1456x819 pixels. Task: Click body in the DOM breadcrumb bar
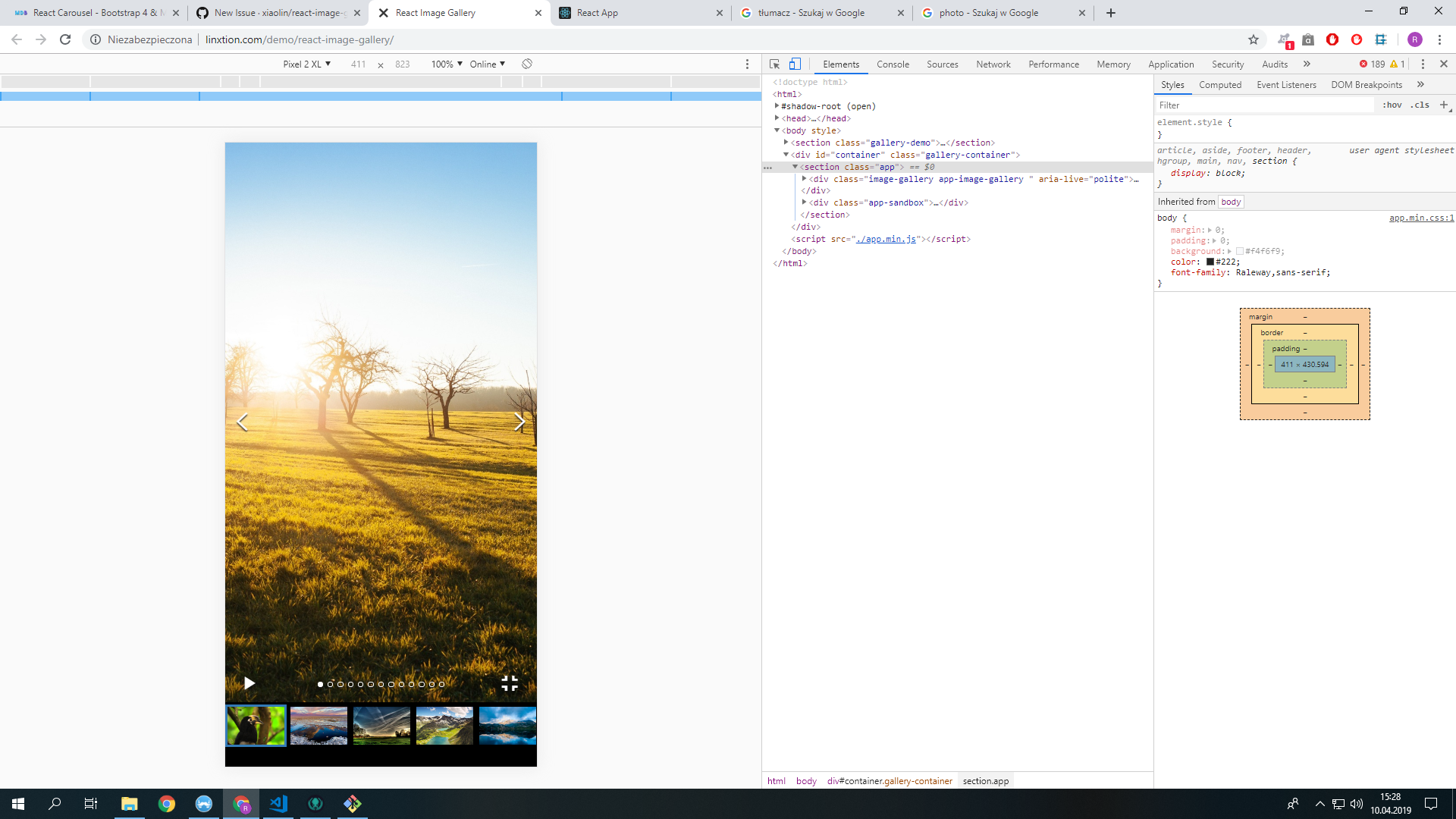click(x=806, y=780)
